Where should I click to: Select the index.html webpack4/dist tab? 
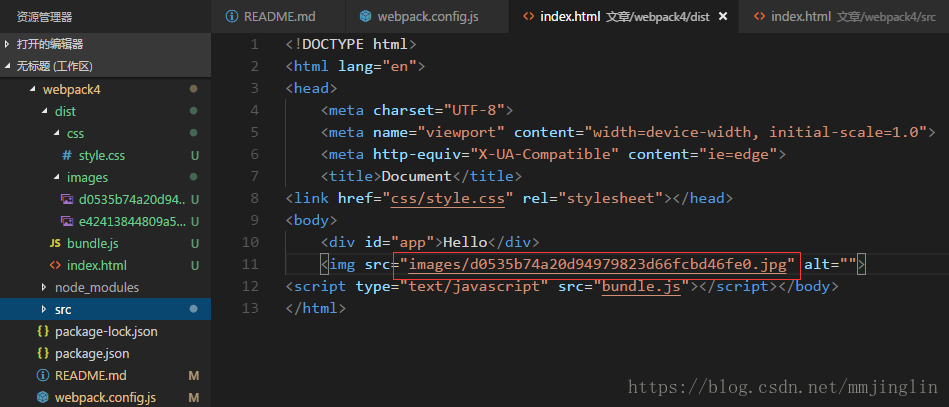coord(623,16)
